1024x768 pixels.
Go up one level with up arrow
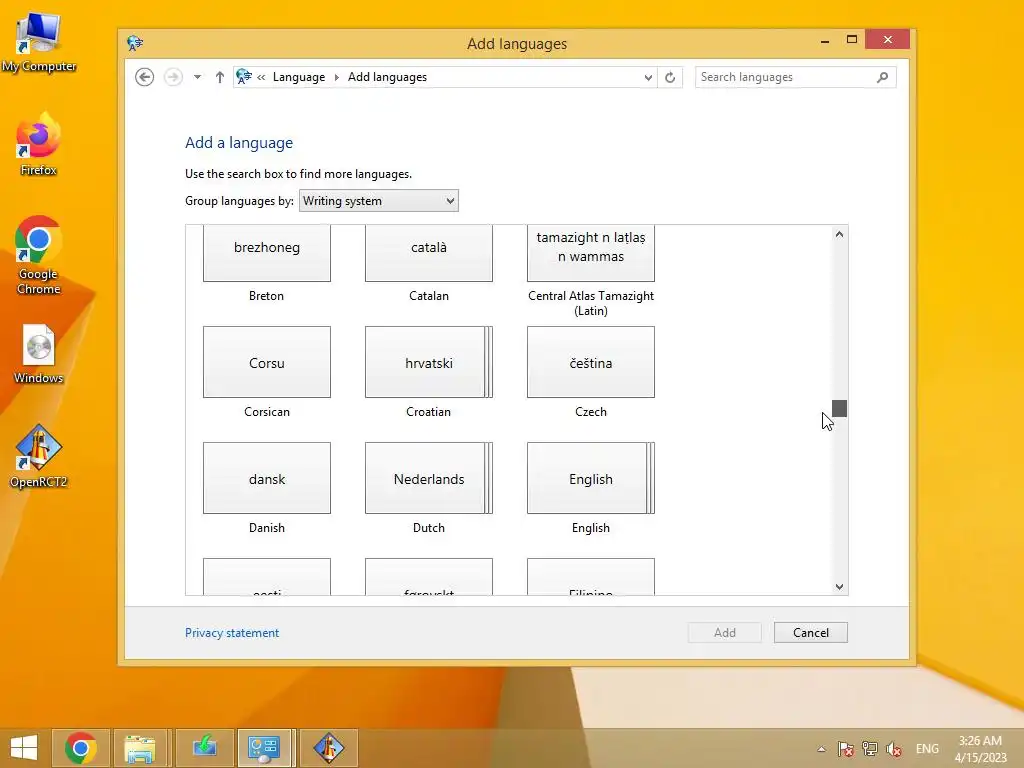click(x=219, y=77)
